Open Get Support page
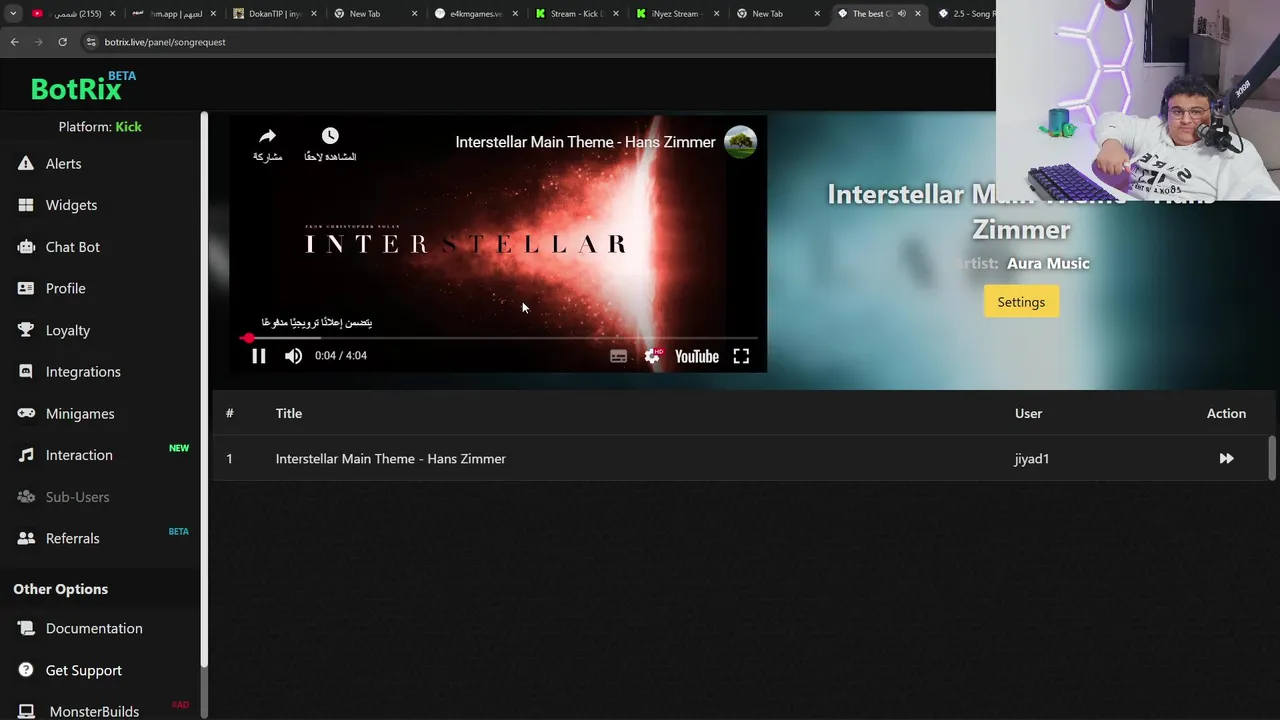Screen dimensions: 1280x720 (83, 670)
